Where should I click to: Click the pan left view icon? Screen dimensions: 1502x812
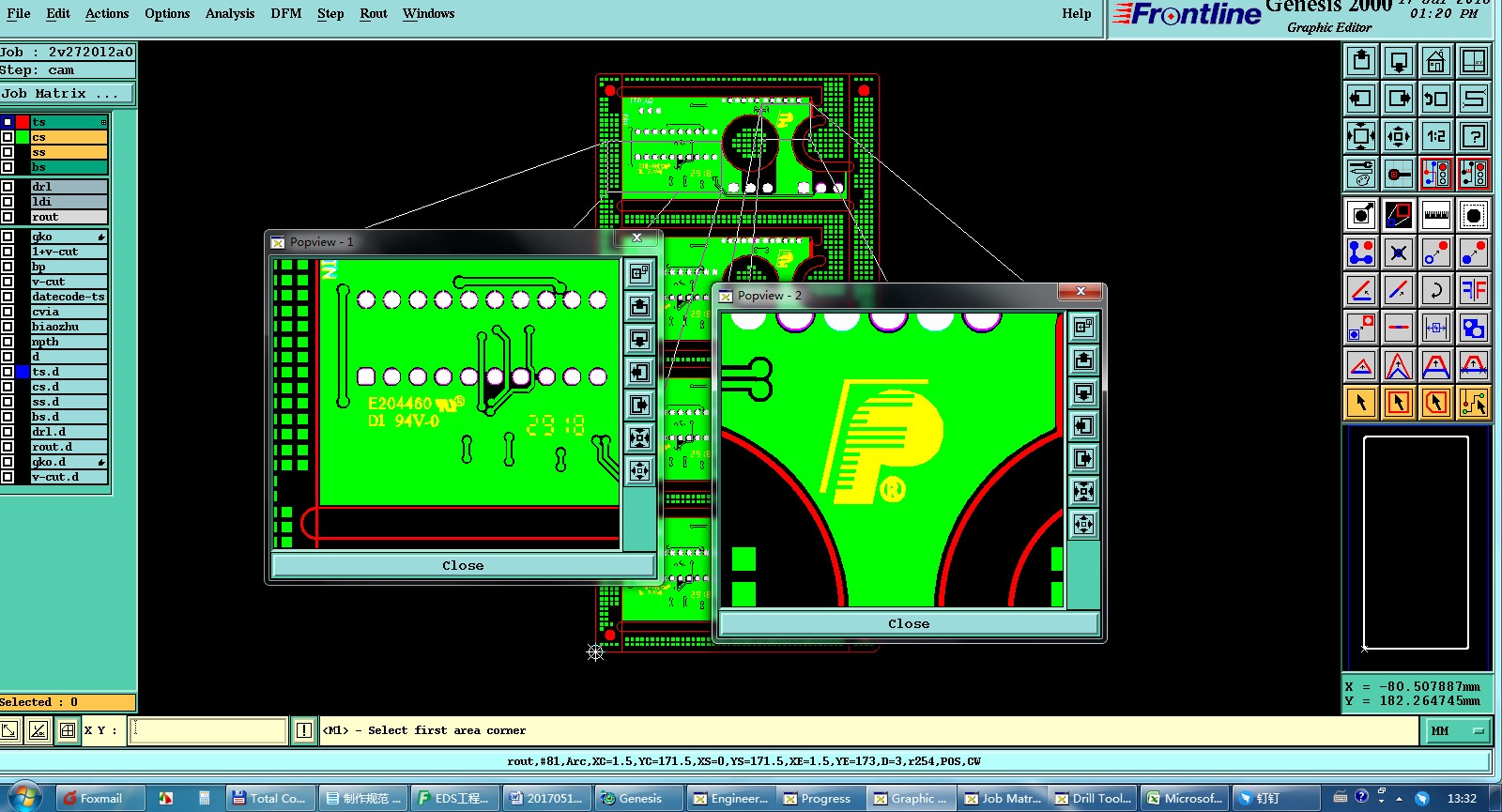point(1361,99)
